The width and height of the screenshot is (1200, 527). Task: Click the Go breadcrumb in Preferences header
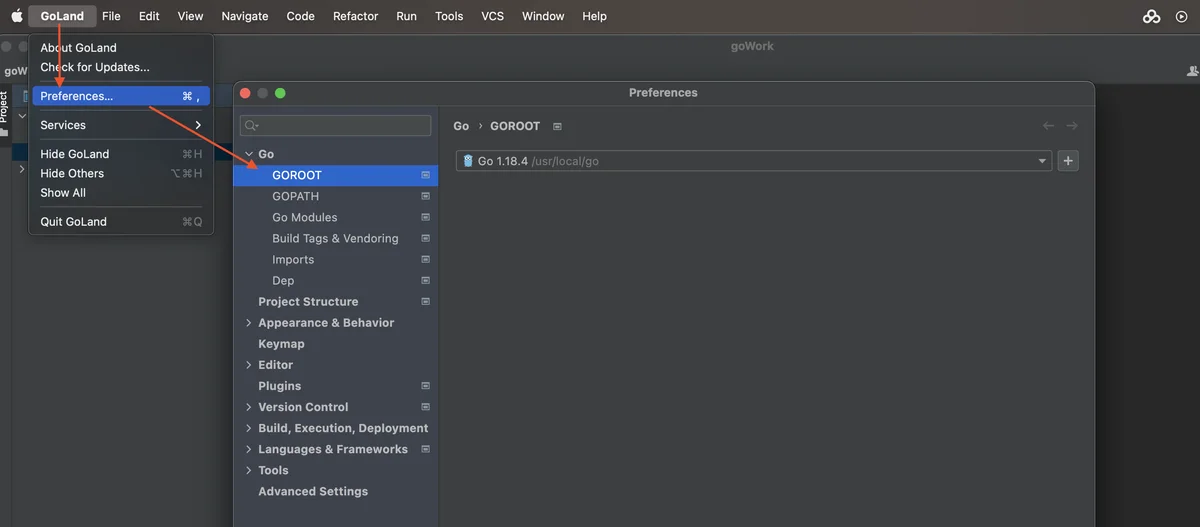pos(461,126)
